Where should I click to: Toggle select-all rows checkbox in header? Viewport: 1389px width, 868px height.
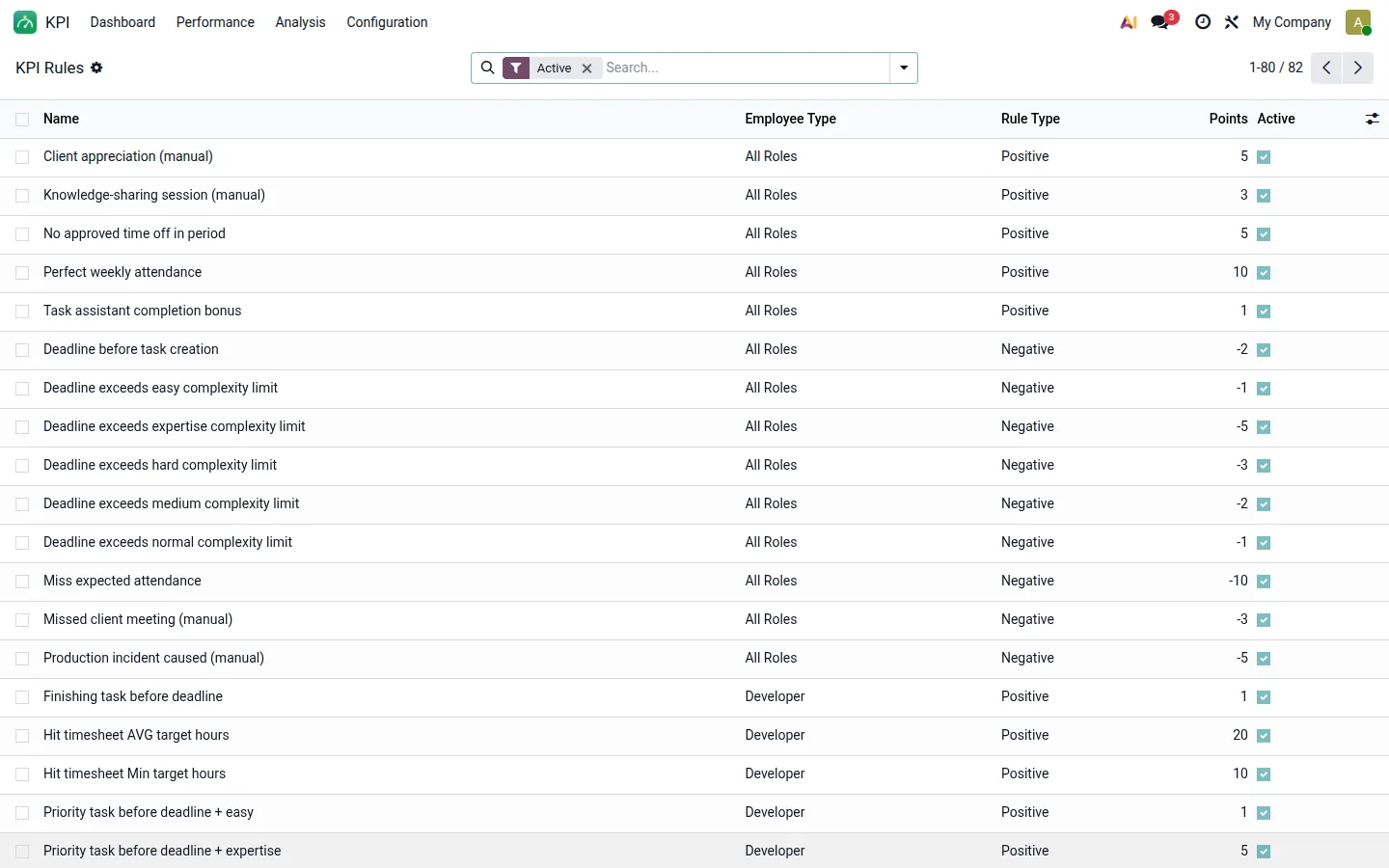22,120
